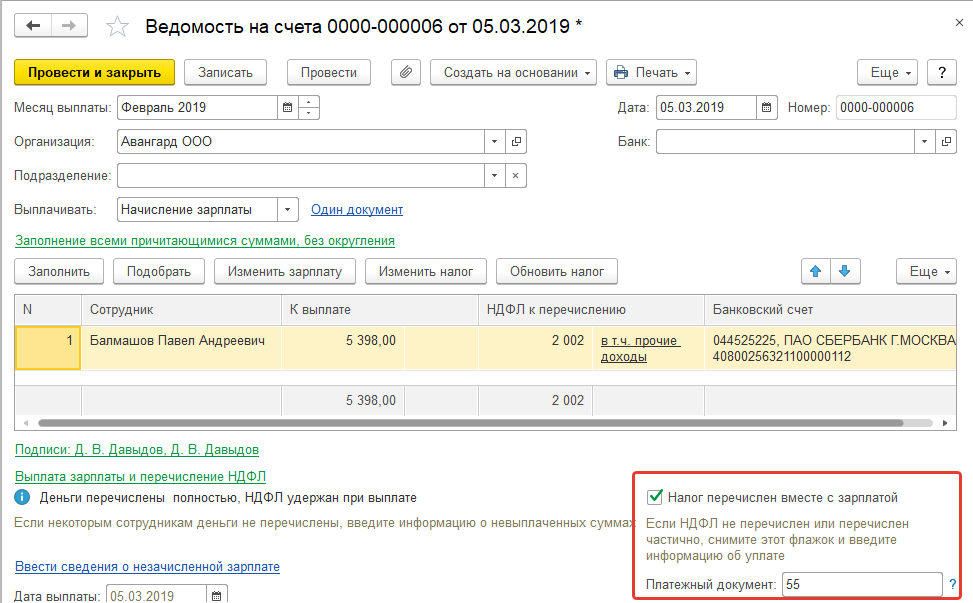Open в т.ч. прочие доходы link
973x603 pixels.
click(x=640, y=348)
